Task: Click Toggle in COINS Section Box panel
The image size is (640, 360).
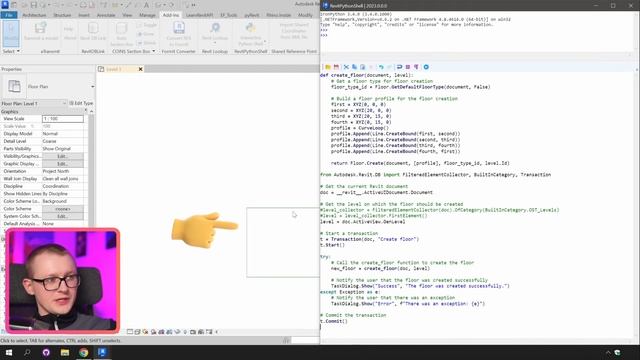Action: pyautogui.click(x=146, y=25)
